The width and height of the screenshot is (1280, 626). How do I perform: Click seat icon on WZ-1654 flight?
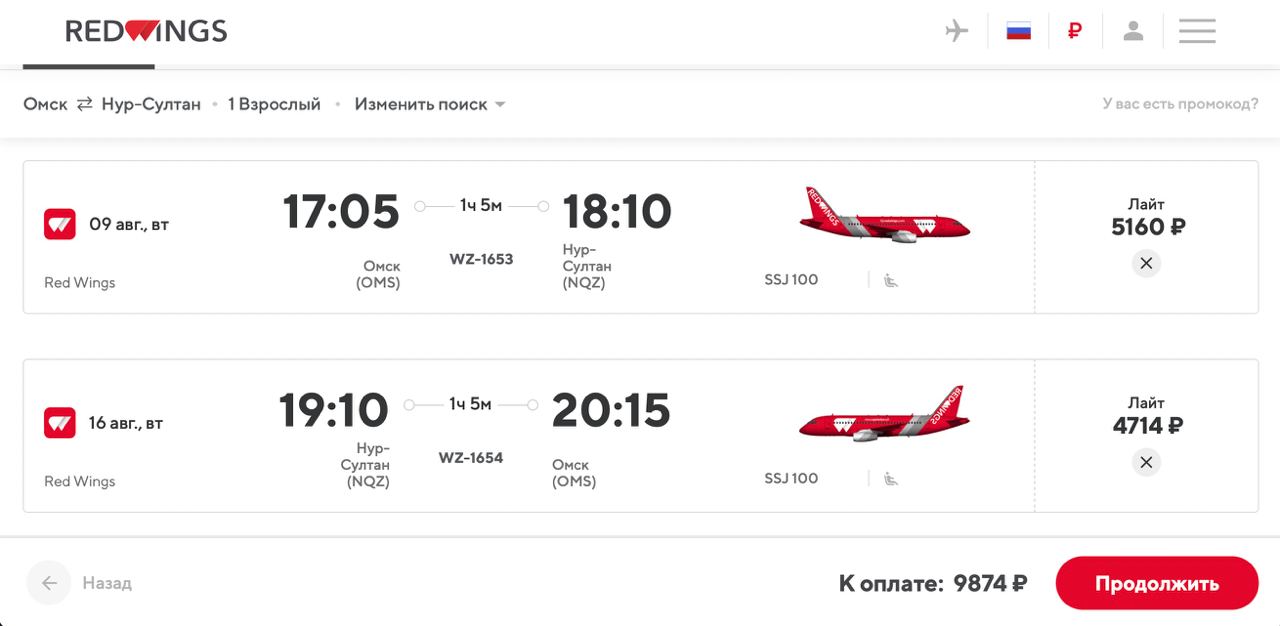tap(890, 479)
